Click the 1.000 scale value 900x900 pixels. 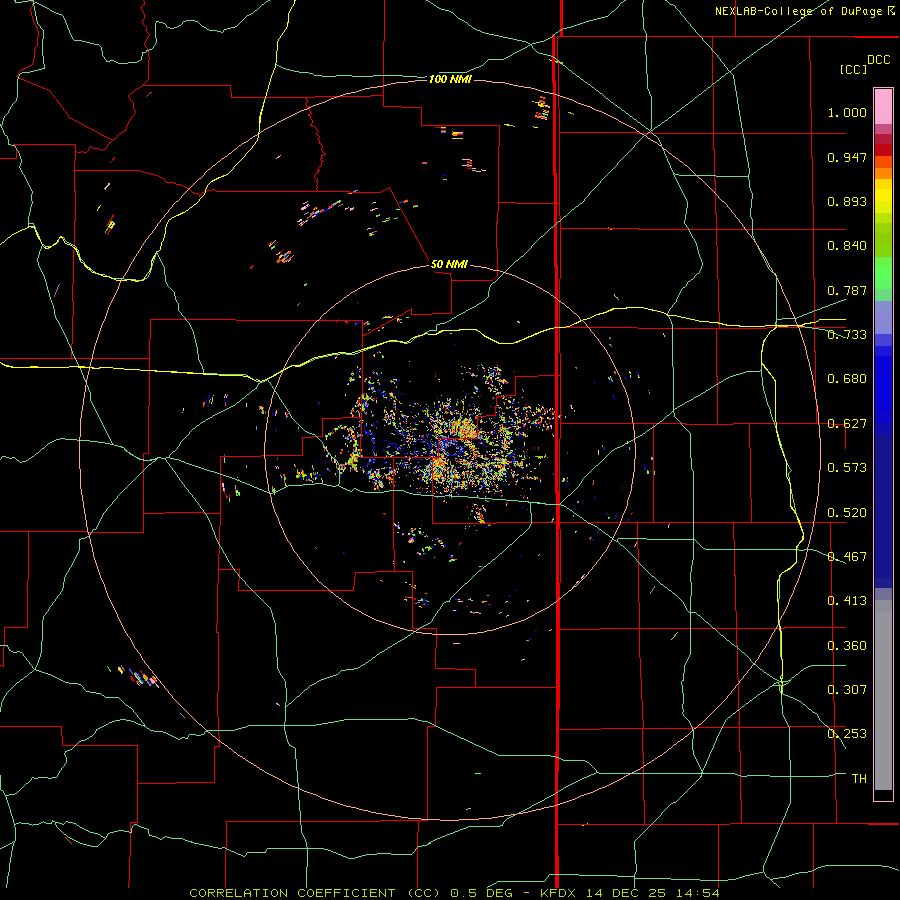point(847,112)
